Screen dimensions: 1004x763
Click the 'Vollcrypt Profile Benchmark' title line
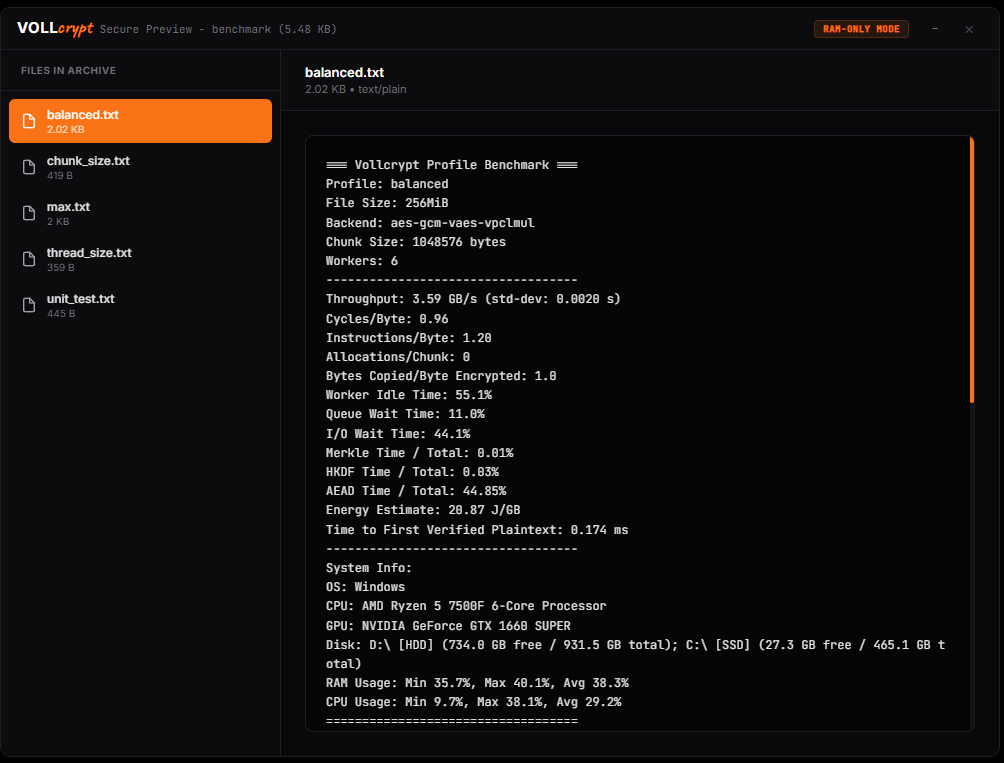[451, 165]
